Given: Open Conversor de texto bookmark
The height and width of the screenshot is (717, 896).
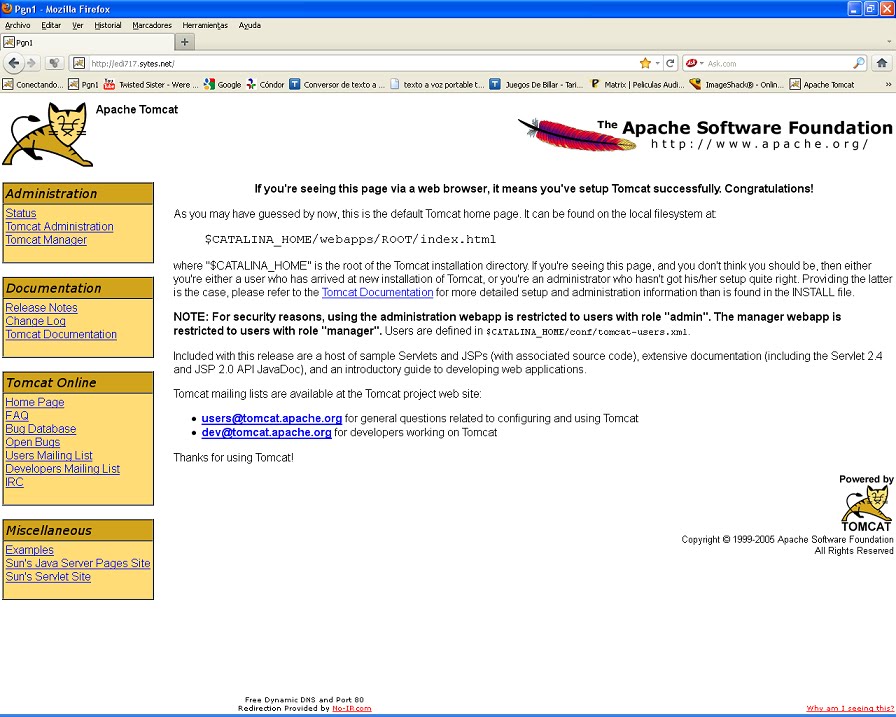Looking at the screenshot, I should pos(337,84).
